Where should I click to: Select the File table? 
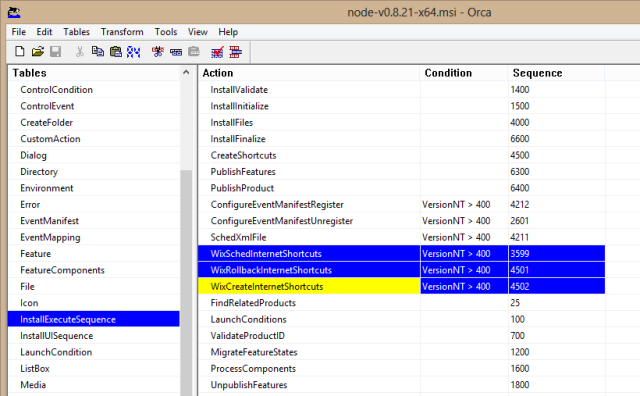27,287
